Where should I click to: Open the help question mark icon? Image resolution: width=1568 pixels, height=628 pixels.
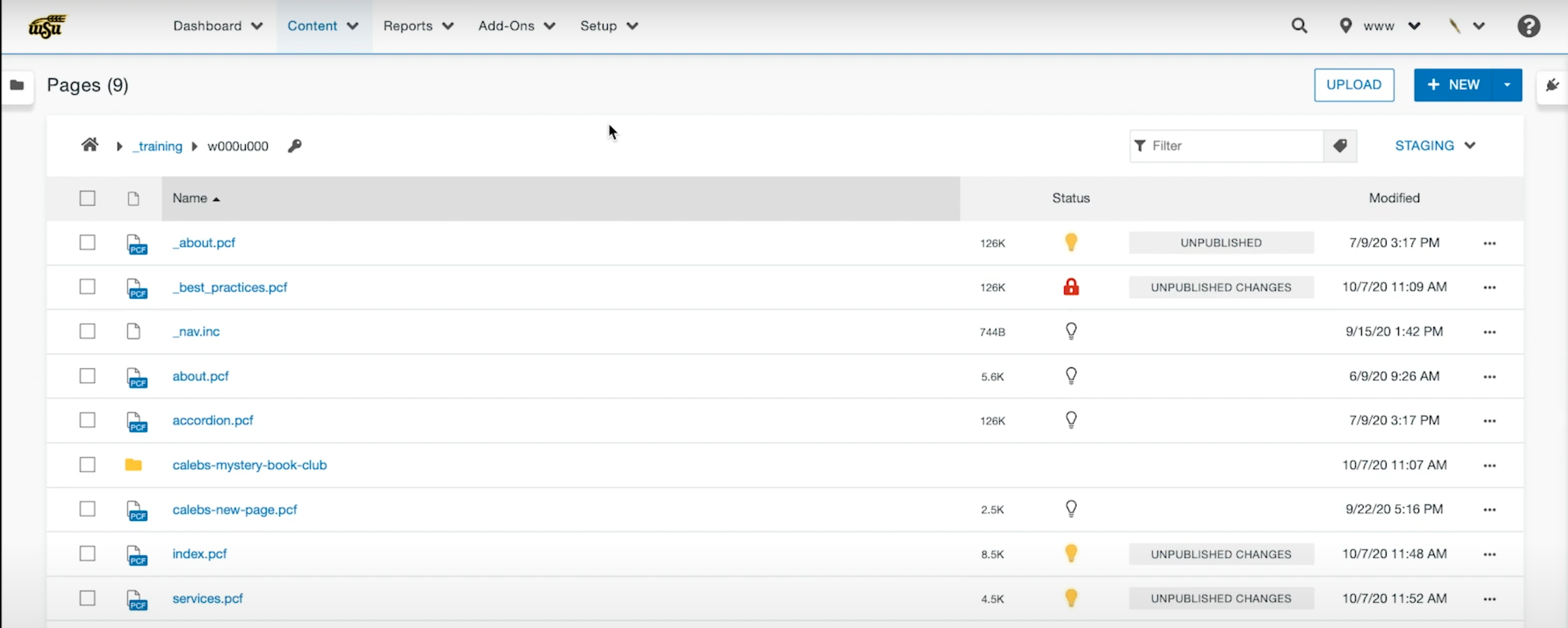[1528, 26]
